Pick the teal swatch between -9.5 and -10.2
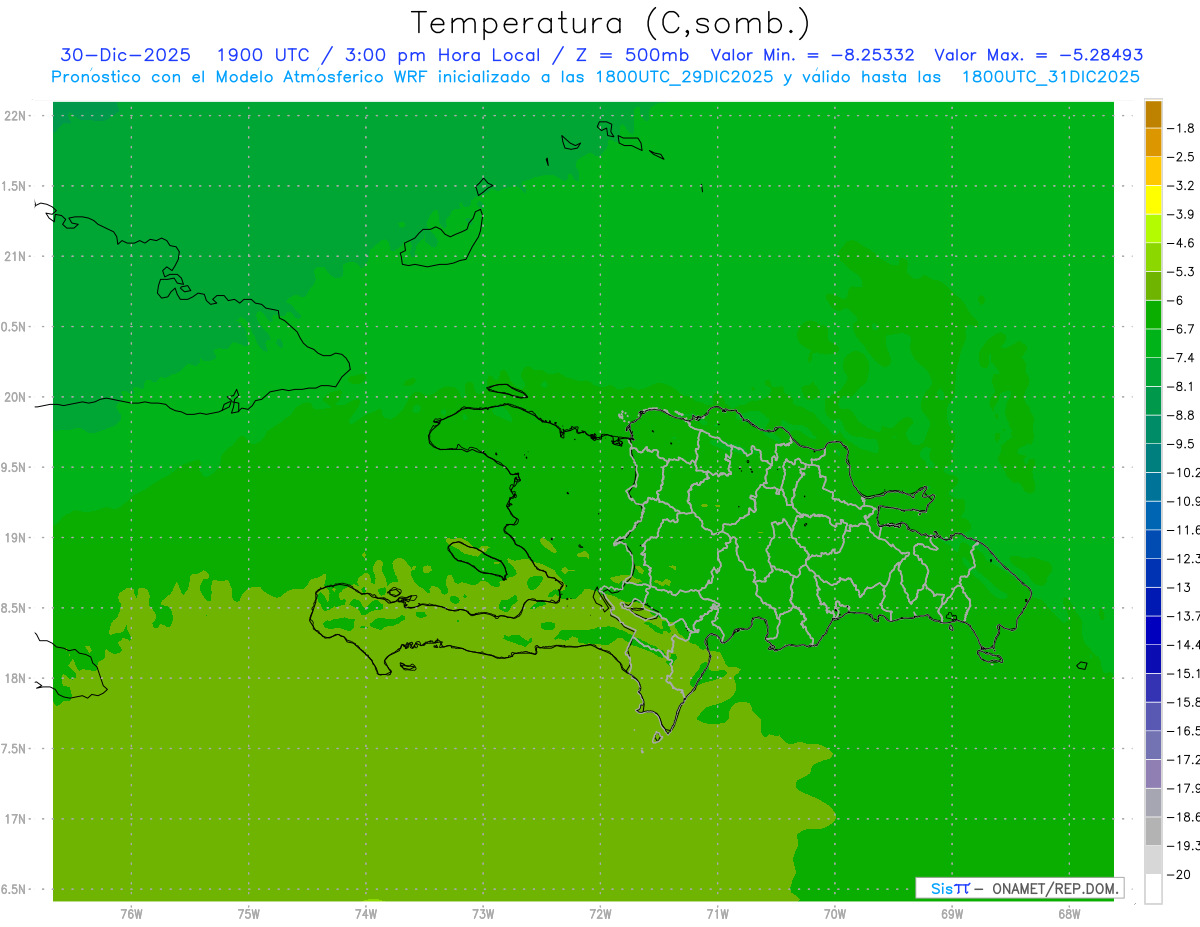The image size is (1200, 927). point(1153,458)
